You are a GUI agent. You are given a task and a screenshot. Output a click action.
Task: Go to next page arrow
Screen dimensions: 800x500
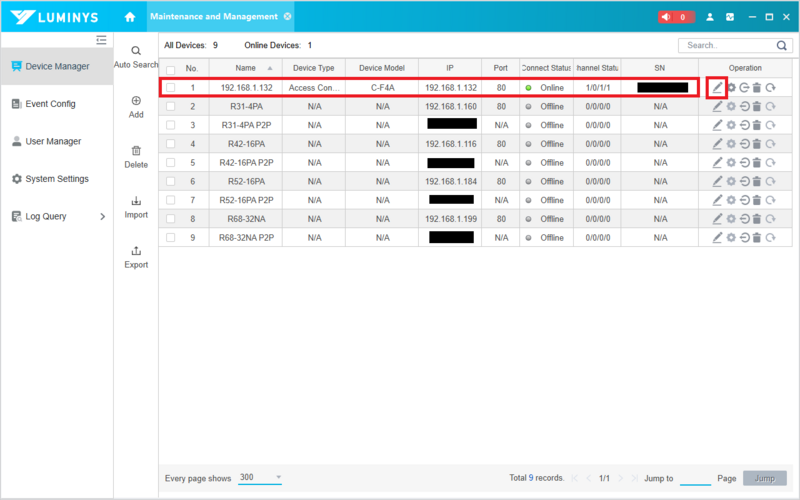coord(620,478)
